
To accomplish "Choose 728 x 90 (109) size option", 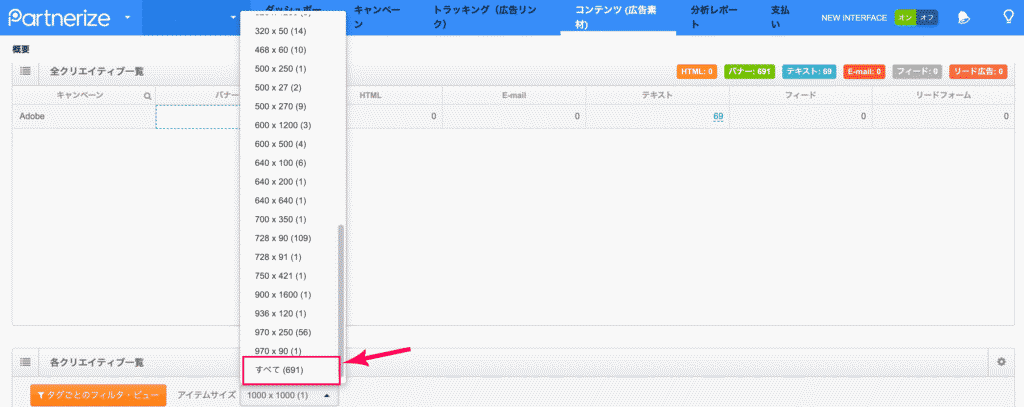I will pos(283,238).
